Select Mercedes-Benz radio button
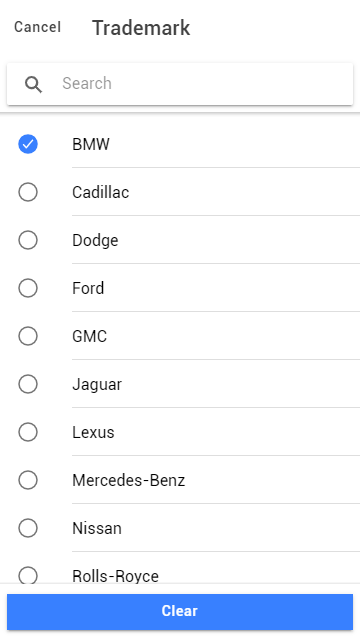The width and height of the screenshot is (360, 640). tap(28, 480)
